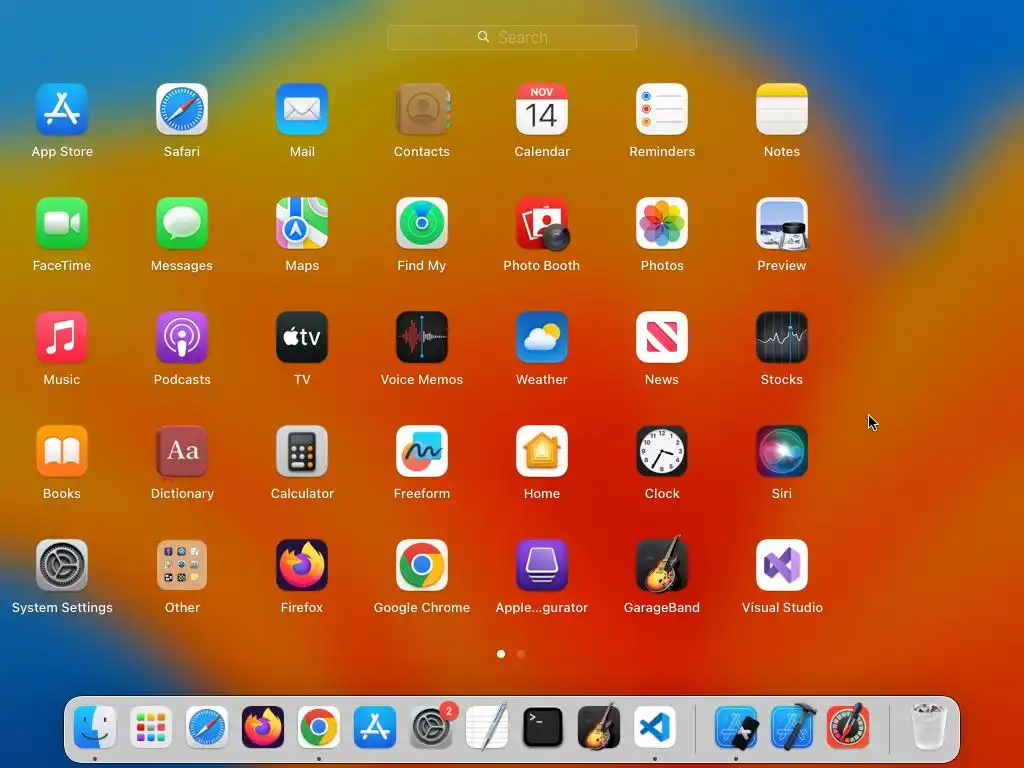Open the Trash in the Dock
This screenshot has width=1024, height=768.
click(928, 726)
